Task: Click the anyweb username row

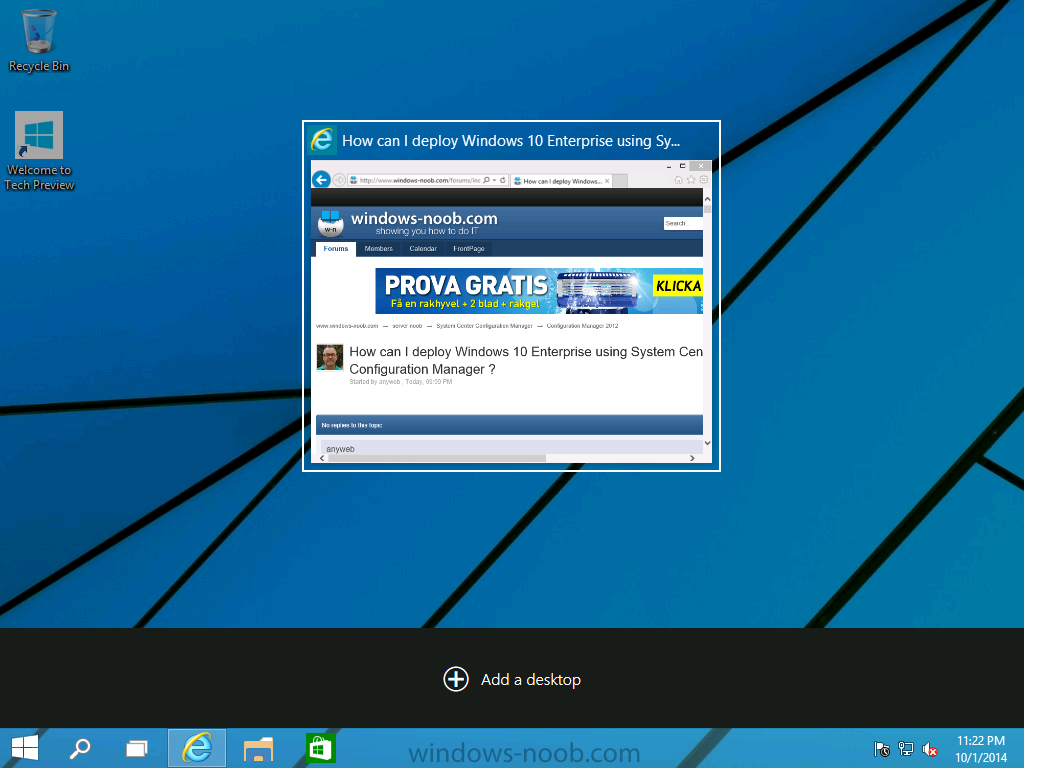Action: click(x=512, y=448)
